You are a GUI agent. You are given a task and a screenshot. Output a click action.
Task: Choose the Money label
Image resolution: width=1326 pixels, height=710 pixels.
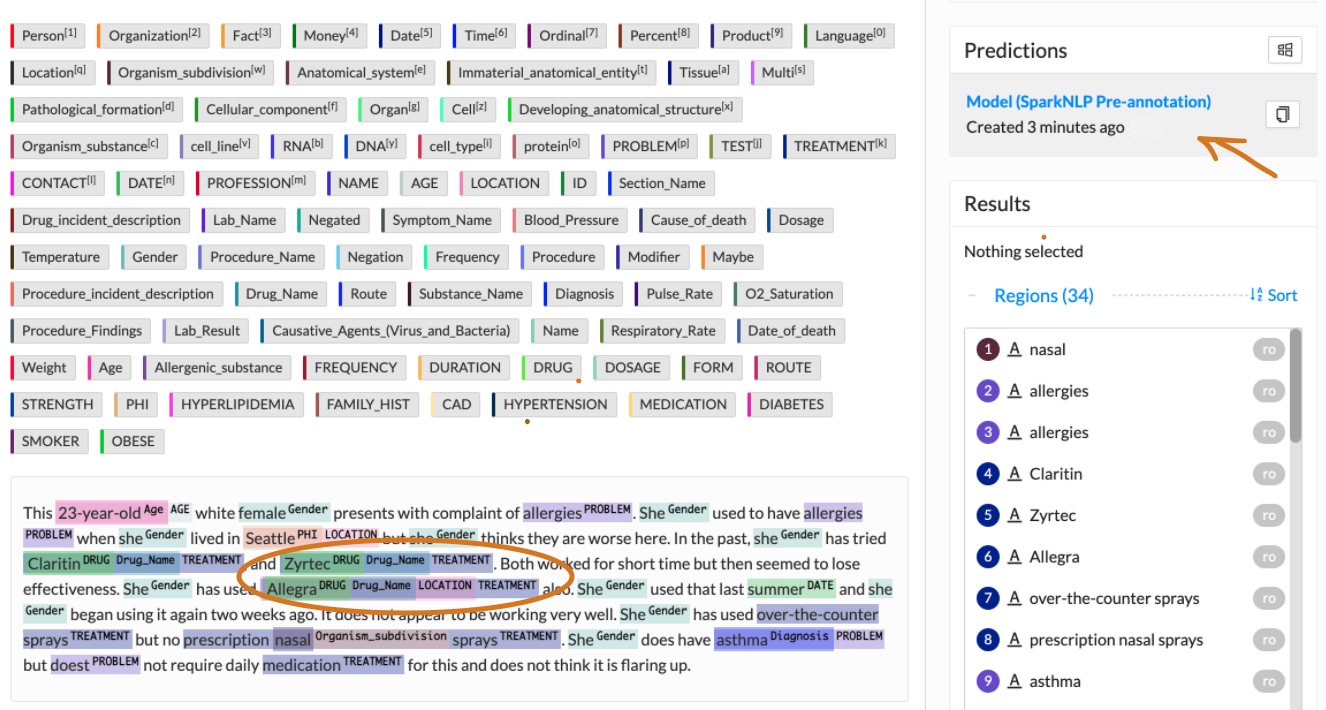click(x=330, y=35)
